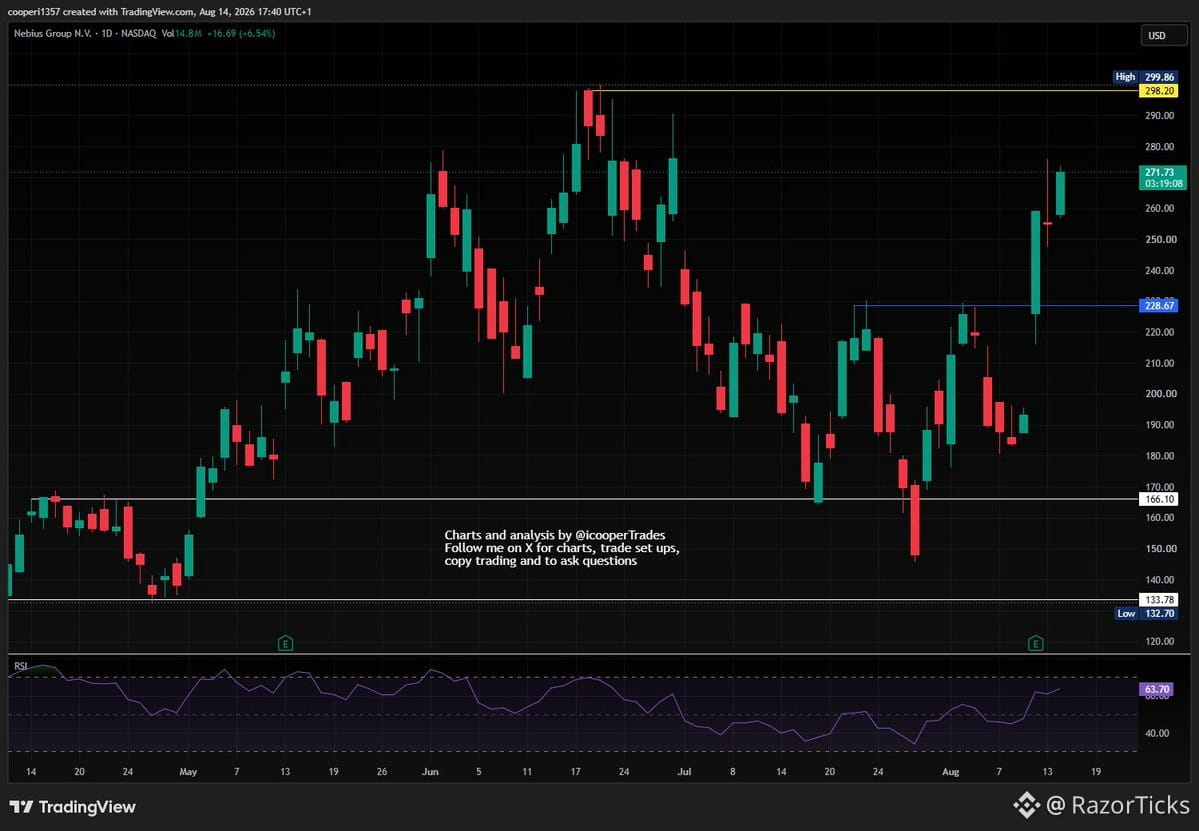
Task: Click the 250.00 price axis tick
Action: (1159, 239)
